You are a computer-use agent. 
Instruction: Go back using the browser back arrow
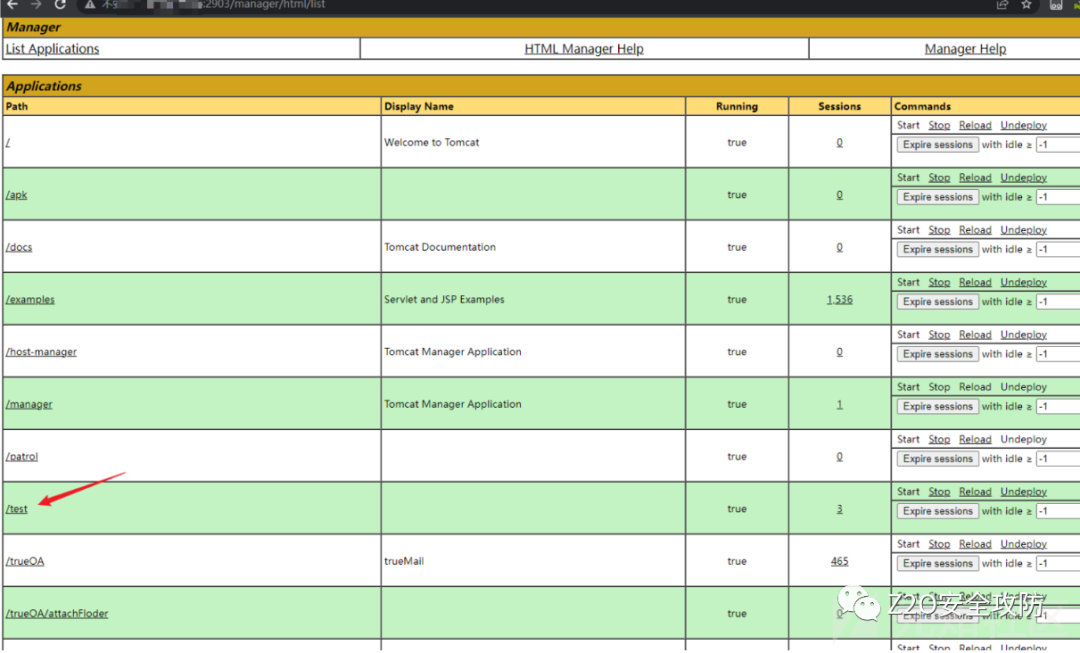point(13,4)
